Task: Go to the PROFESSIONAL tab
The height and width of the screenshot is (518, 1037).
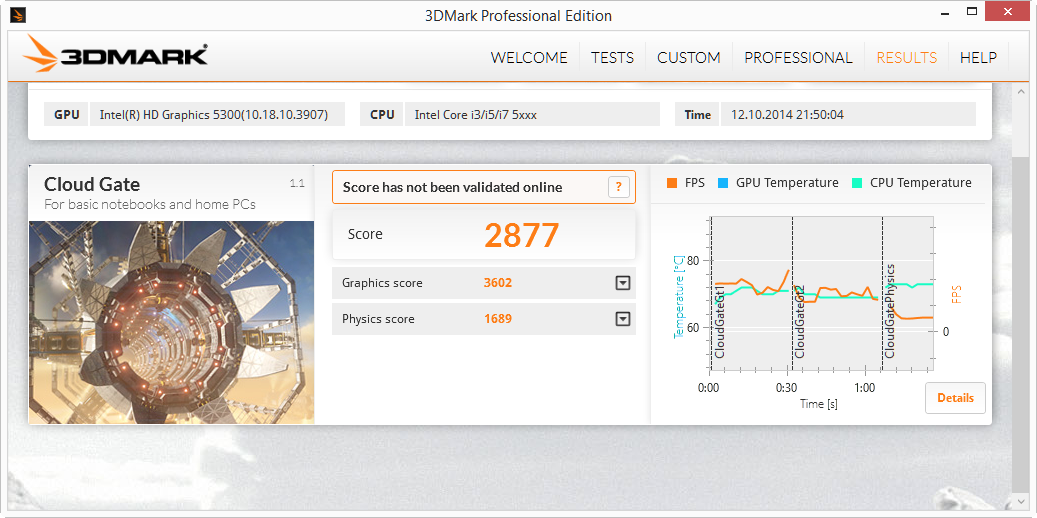Action: tap(798, 58)
